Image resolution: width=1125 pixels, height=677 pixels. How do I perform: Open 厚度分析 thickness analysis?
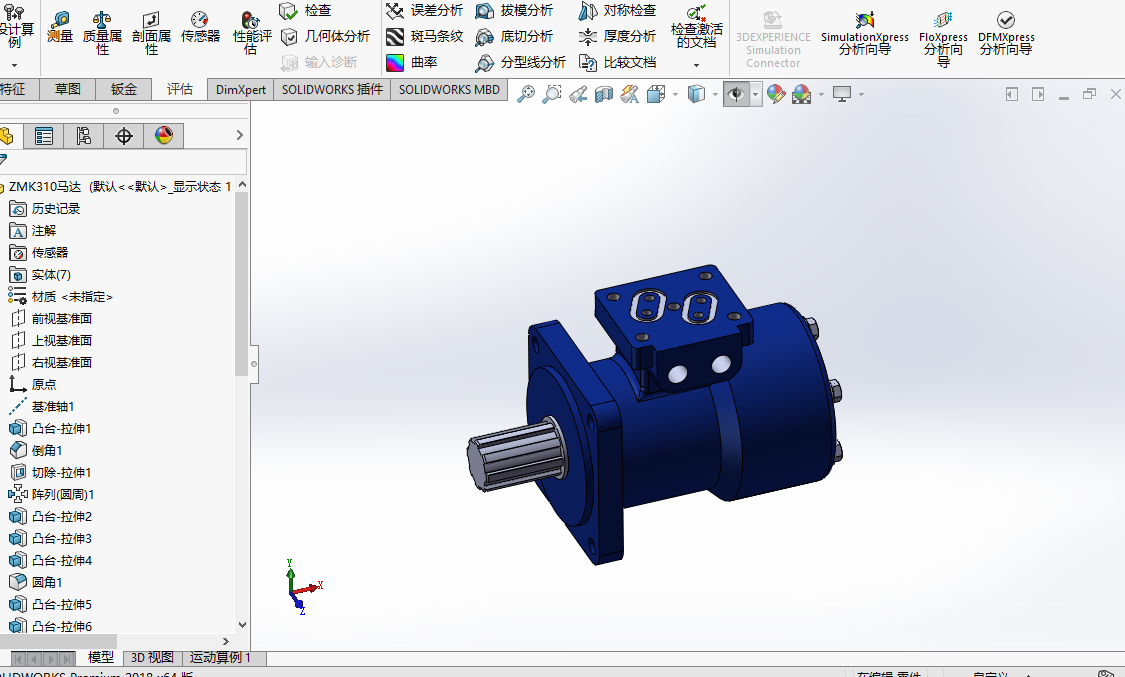[617, 37]
